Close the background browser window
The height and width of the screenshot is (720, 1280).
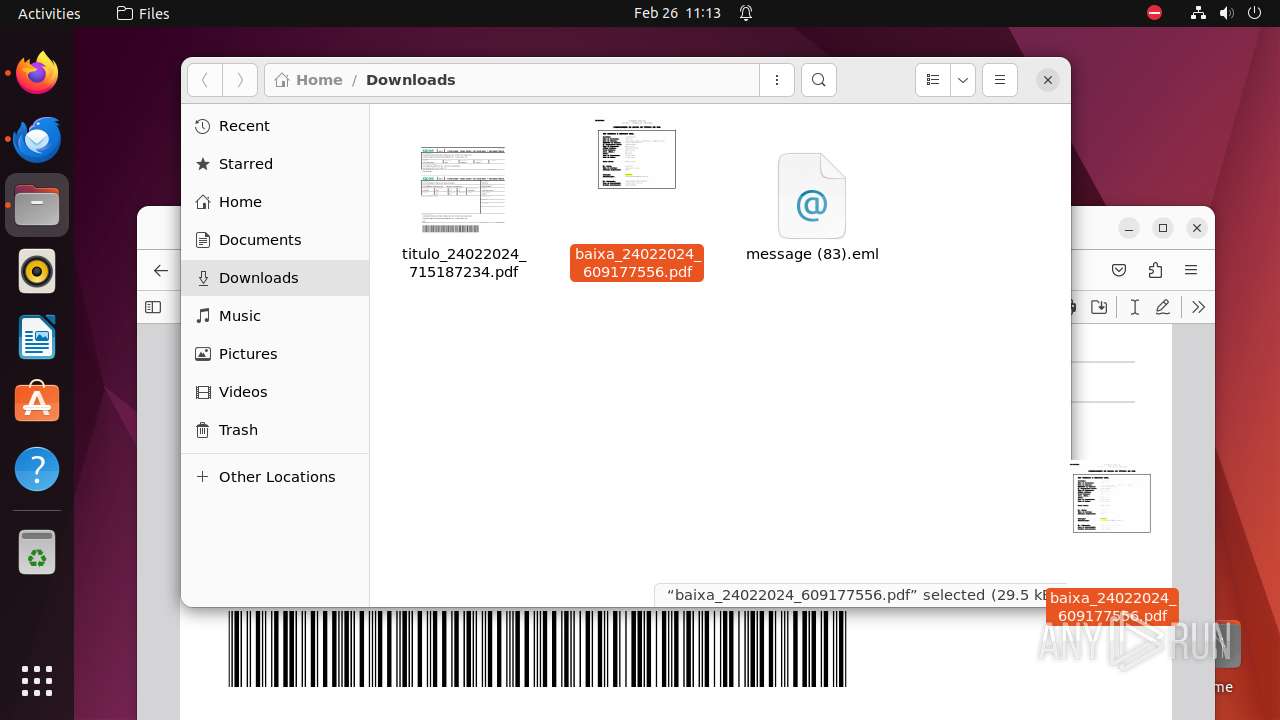[x=1196, y=228]
